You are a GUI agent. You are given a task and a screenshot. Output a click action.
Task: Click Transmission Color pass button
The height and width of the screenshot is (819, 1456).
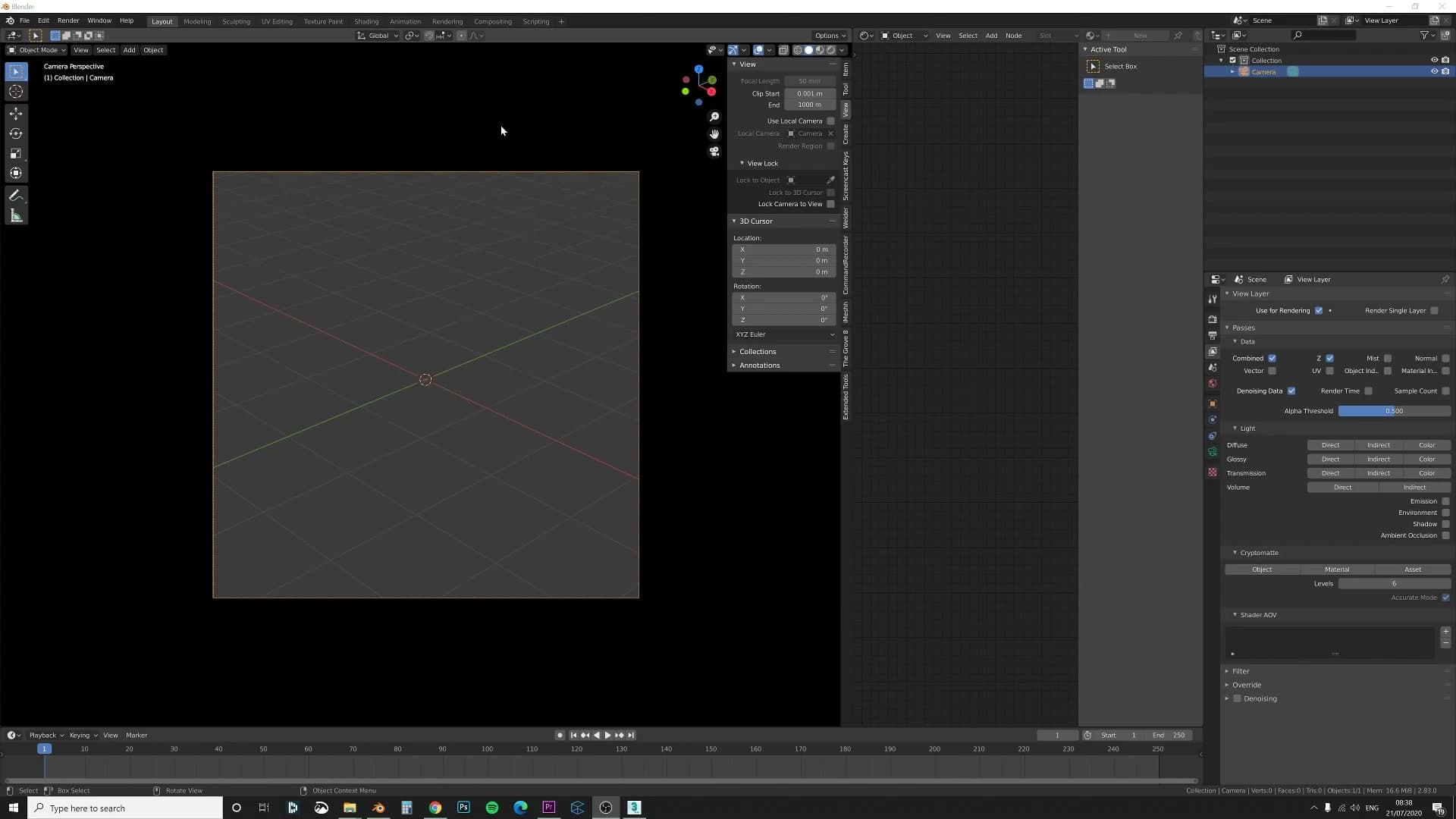coord(1427,473)
